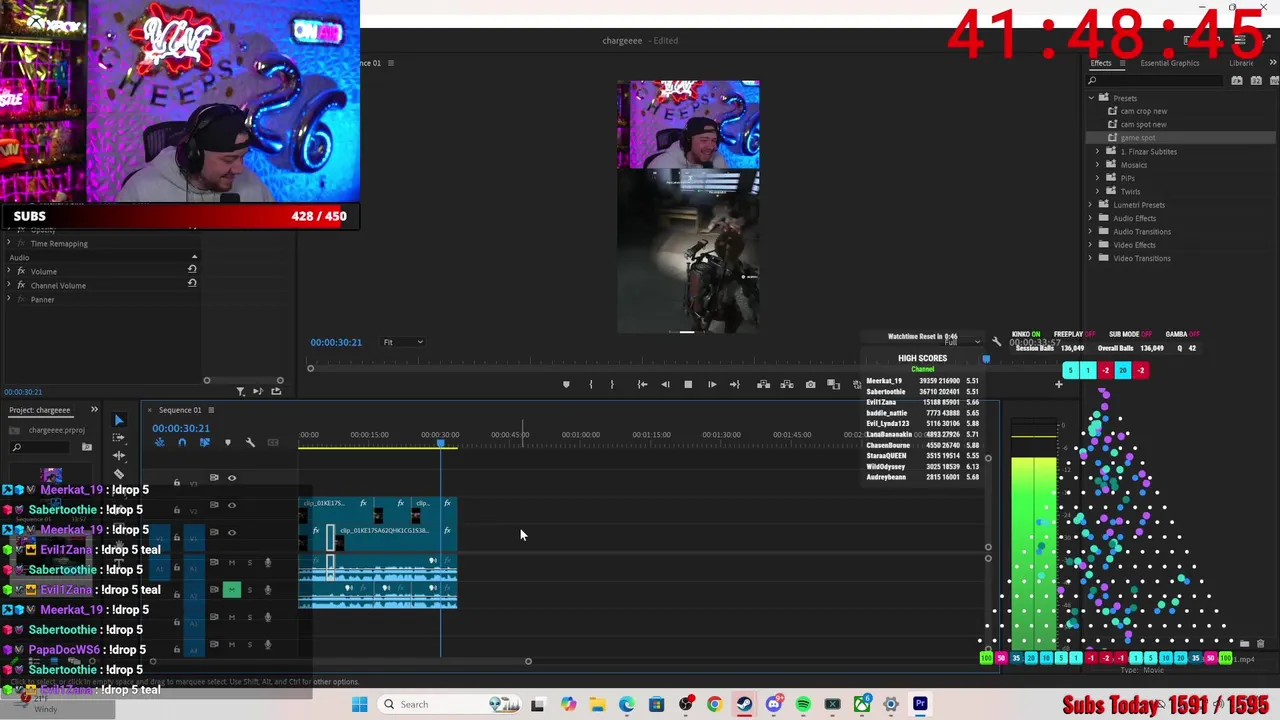Click the Mark Out bracket button
Screen dimensions: 1280x720
coord(612,385)
